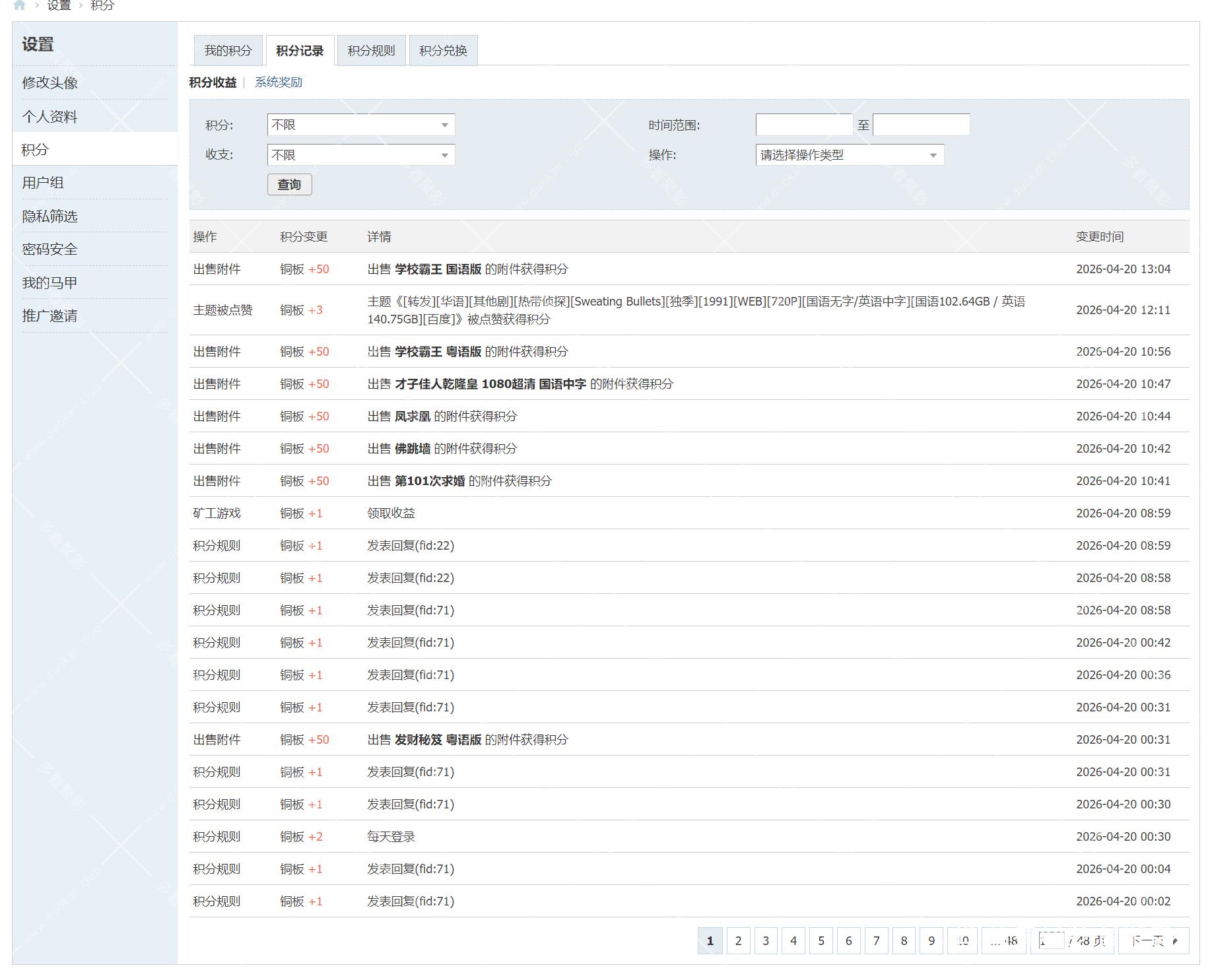1210x980 pixels.
Task: Click the 查询 search button
Action: [x=288, y=185]
